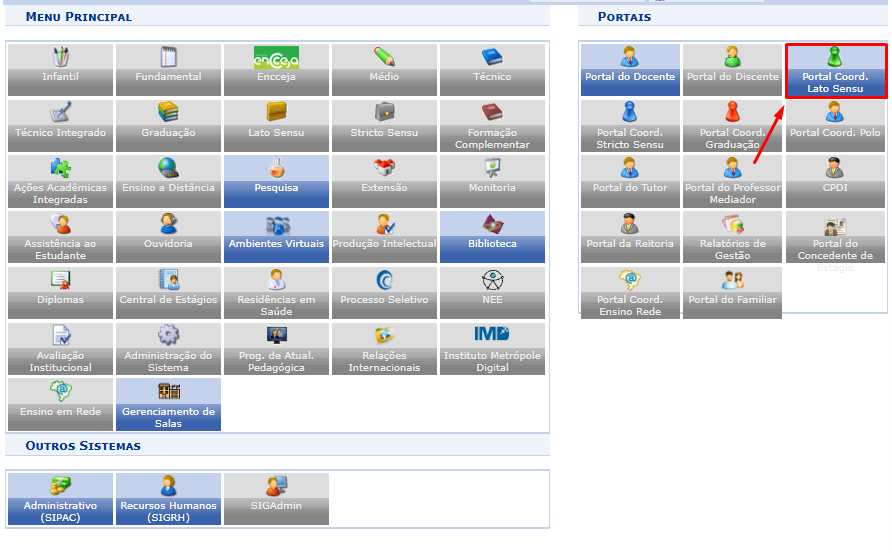Open the SIGAdmin system

276,498
